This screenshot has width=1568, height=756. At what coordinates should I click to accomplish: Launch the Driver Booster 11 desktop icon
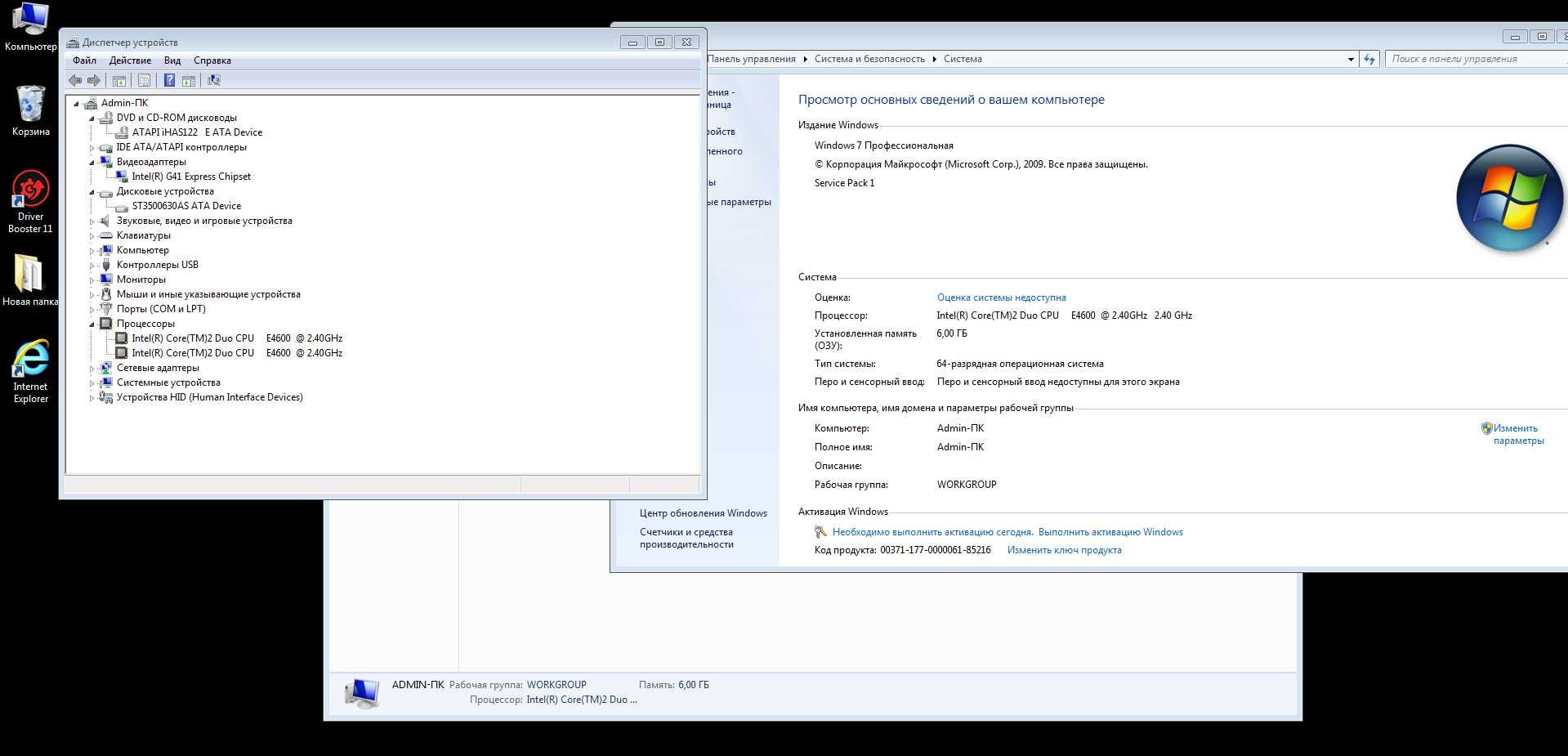(x=30, y=202)
